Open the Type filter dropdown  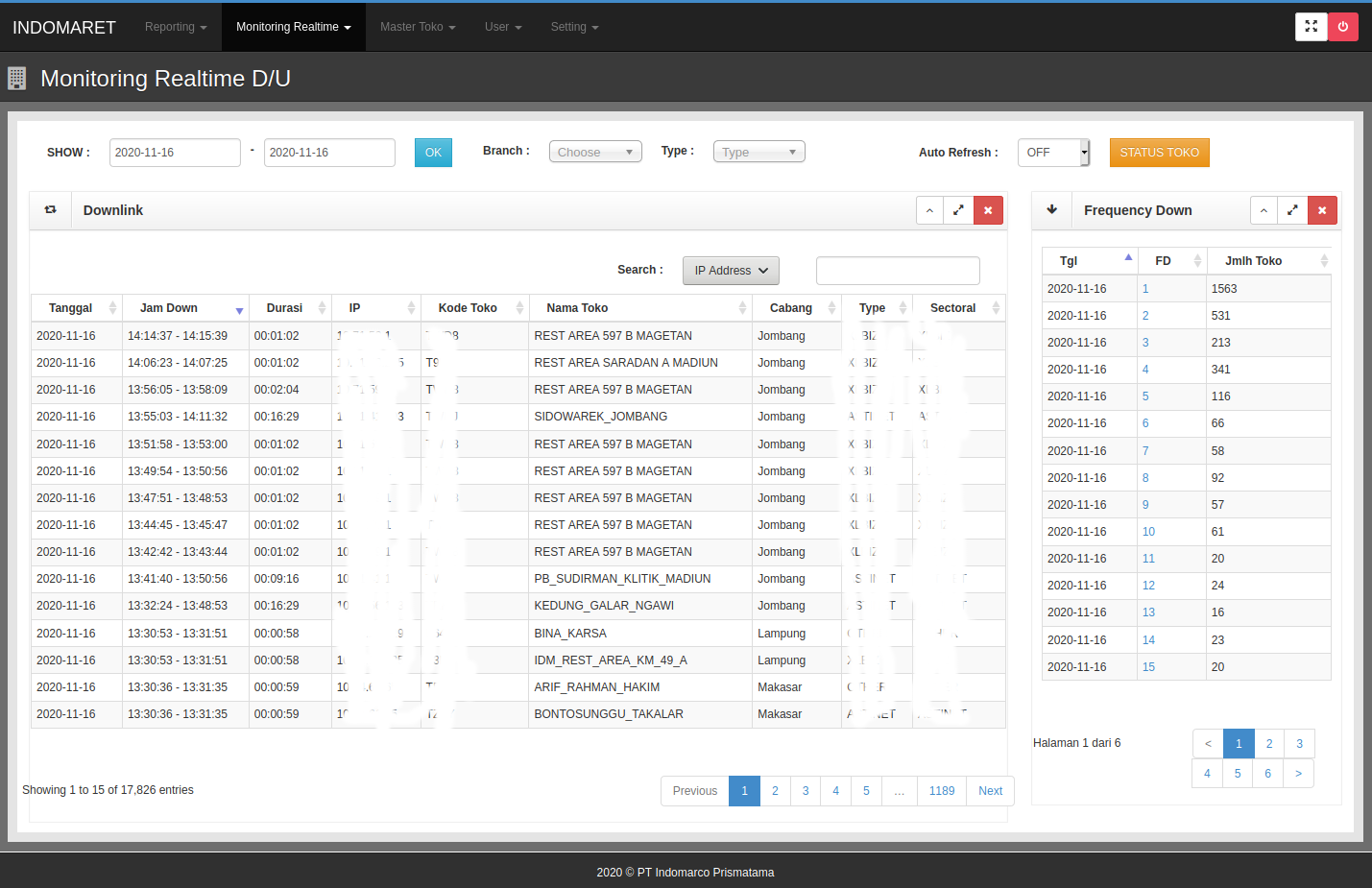(758, 152)
